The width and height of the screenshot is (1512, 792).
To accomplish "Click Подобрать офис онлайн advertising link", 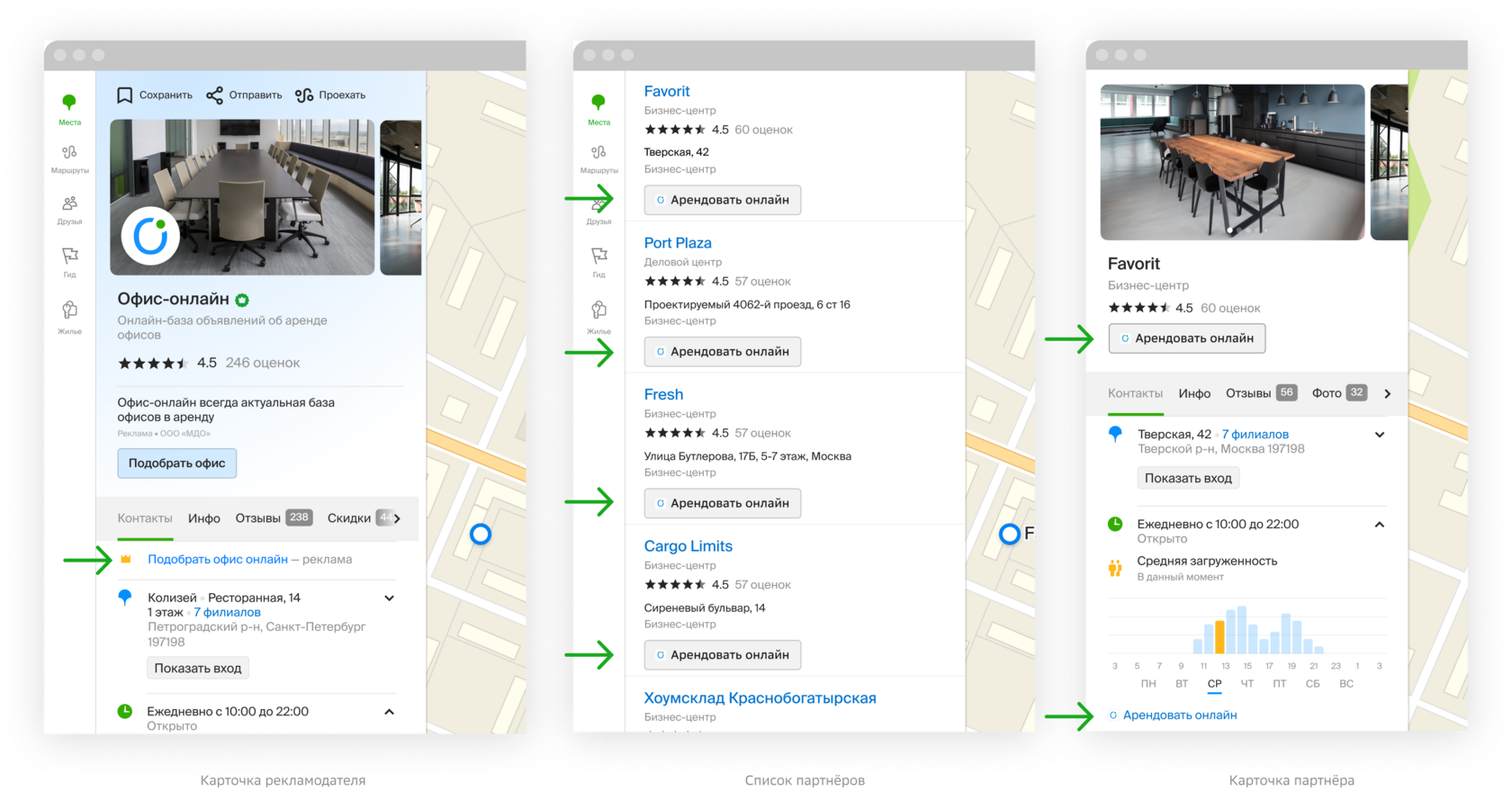I will pyautogui.click(x=218, y=559).
